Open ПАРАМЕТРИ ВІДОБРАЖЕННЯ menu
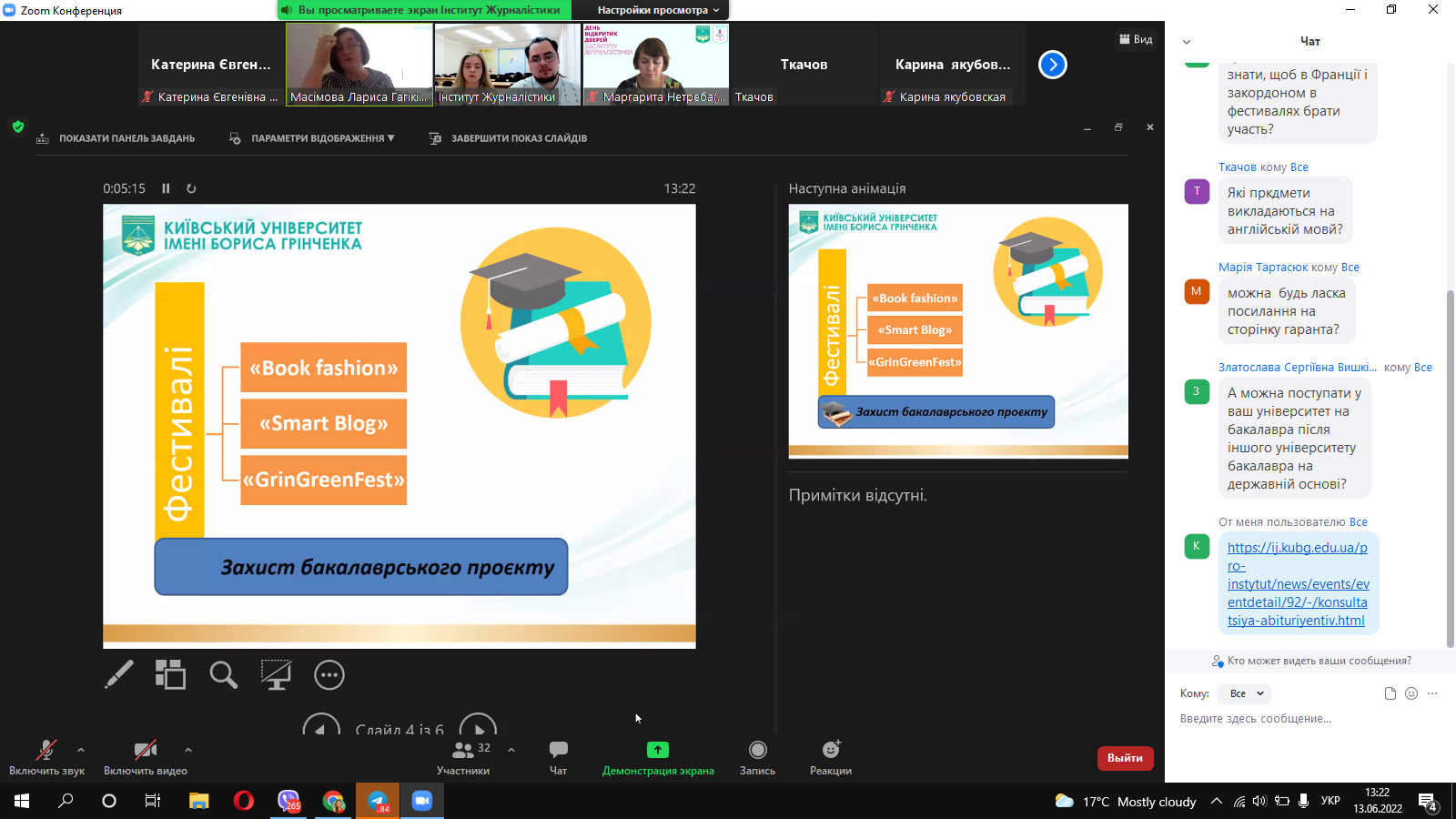This screenshot has width=1456, height=819. click(314, 138)
